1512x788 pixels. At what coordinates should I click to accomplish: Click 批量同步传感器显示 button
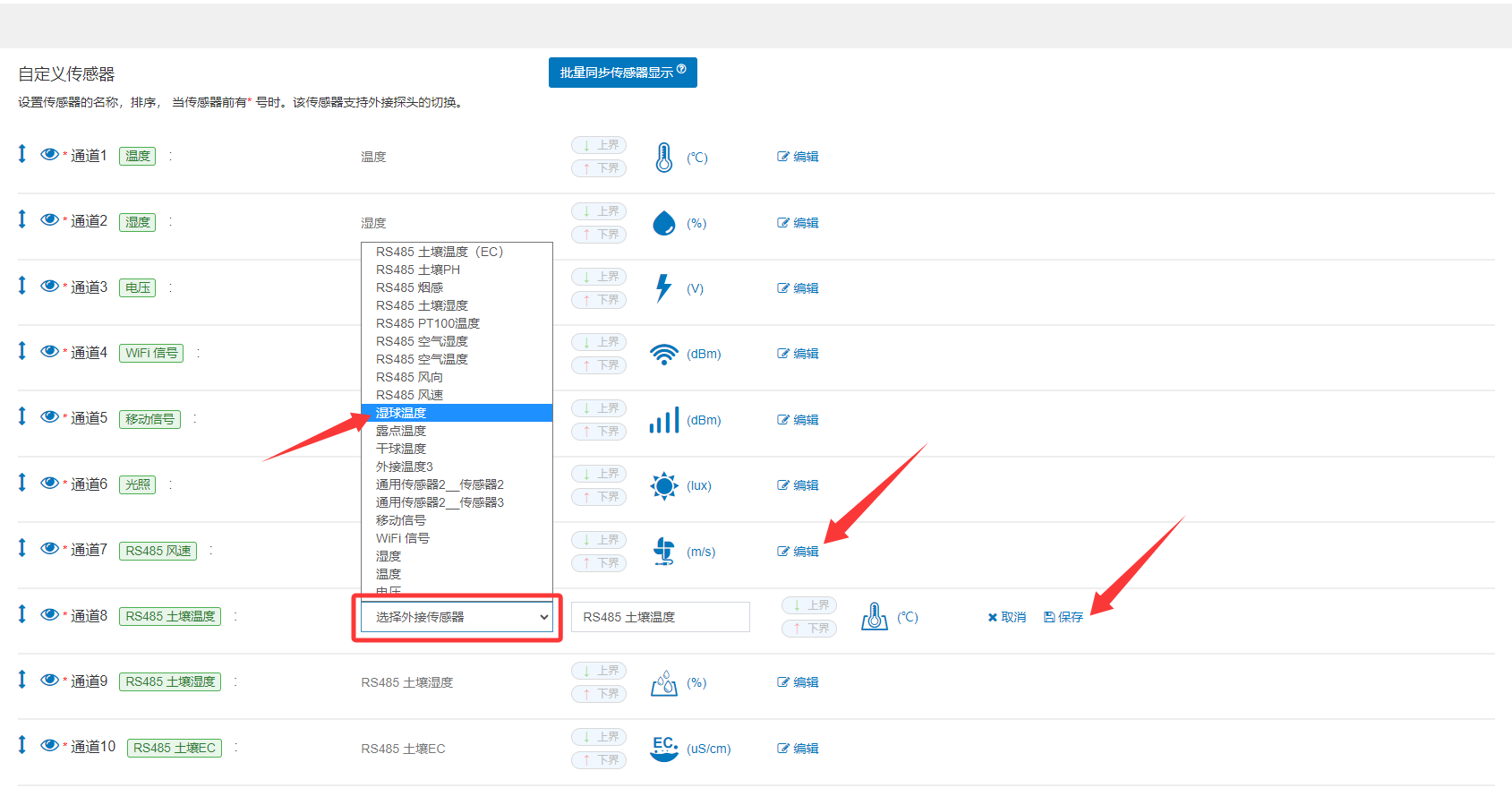coord(623,73)
